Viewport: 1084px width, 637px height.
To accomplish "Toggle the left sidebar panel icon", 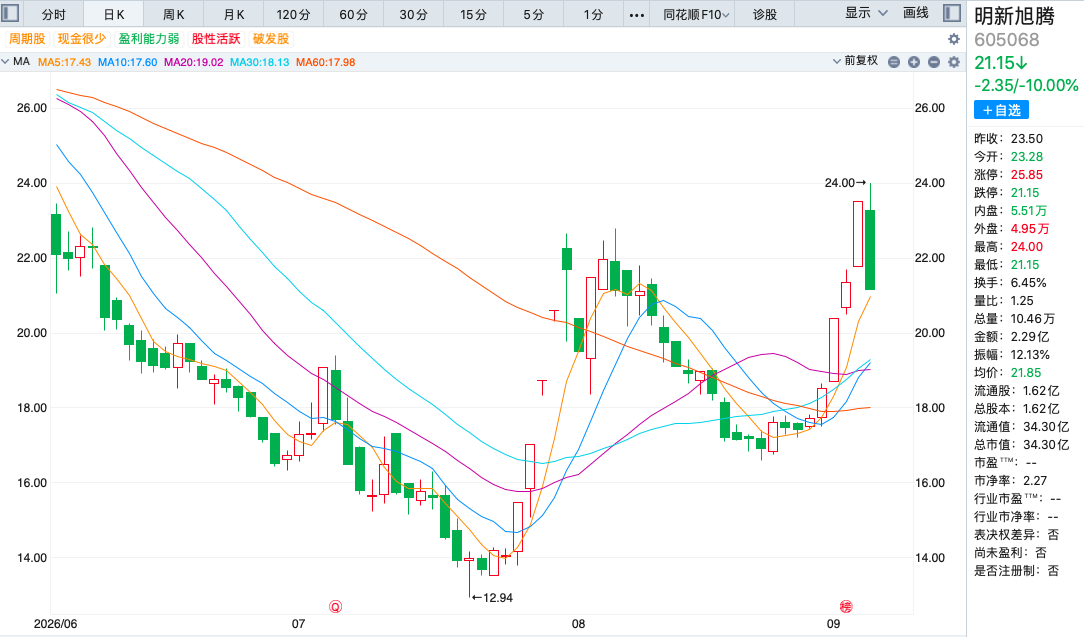I will 10,13.
